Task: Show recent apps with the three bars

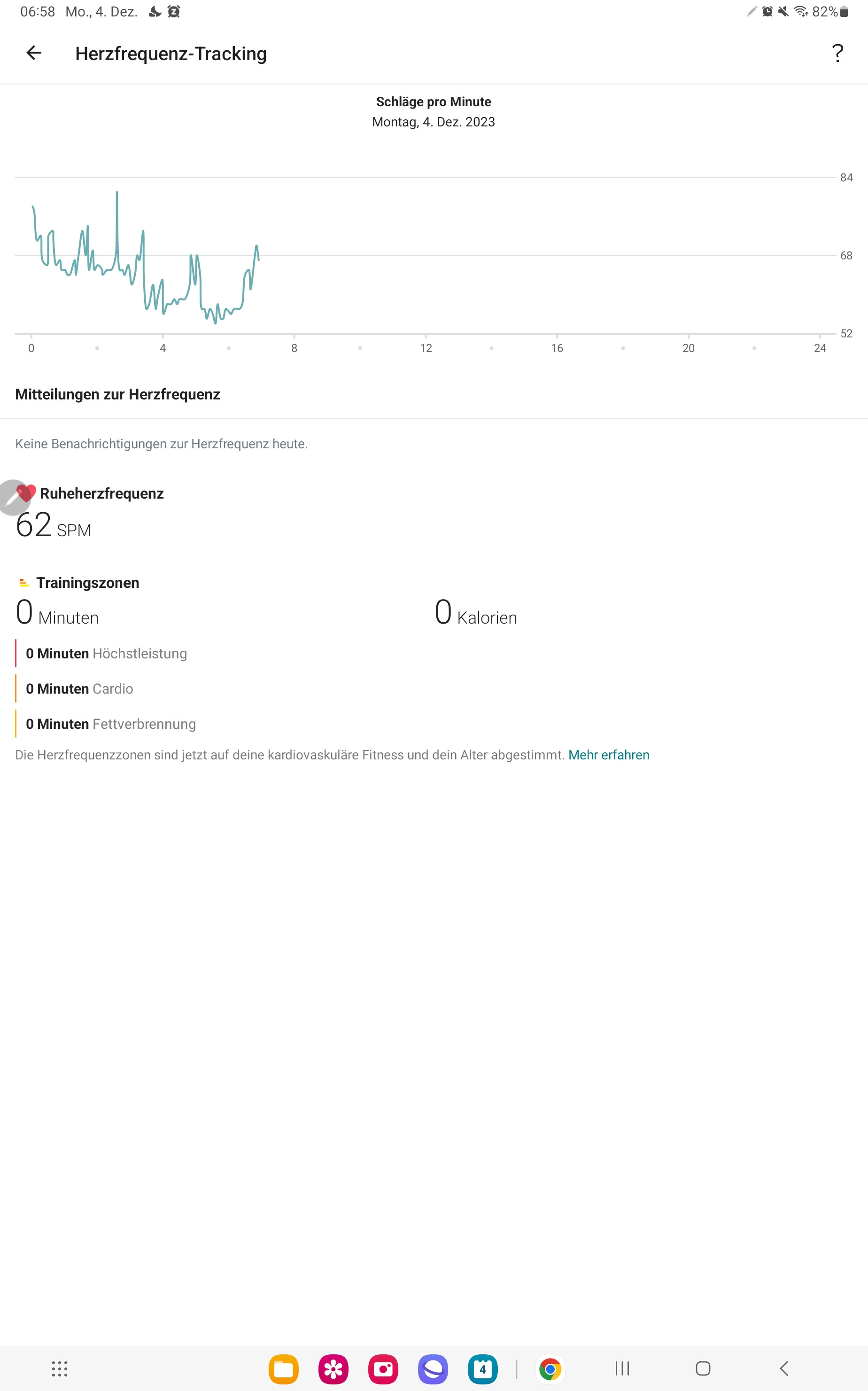Action: [x=622, y=1368]
